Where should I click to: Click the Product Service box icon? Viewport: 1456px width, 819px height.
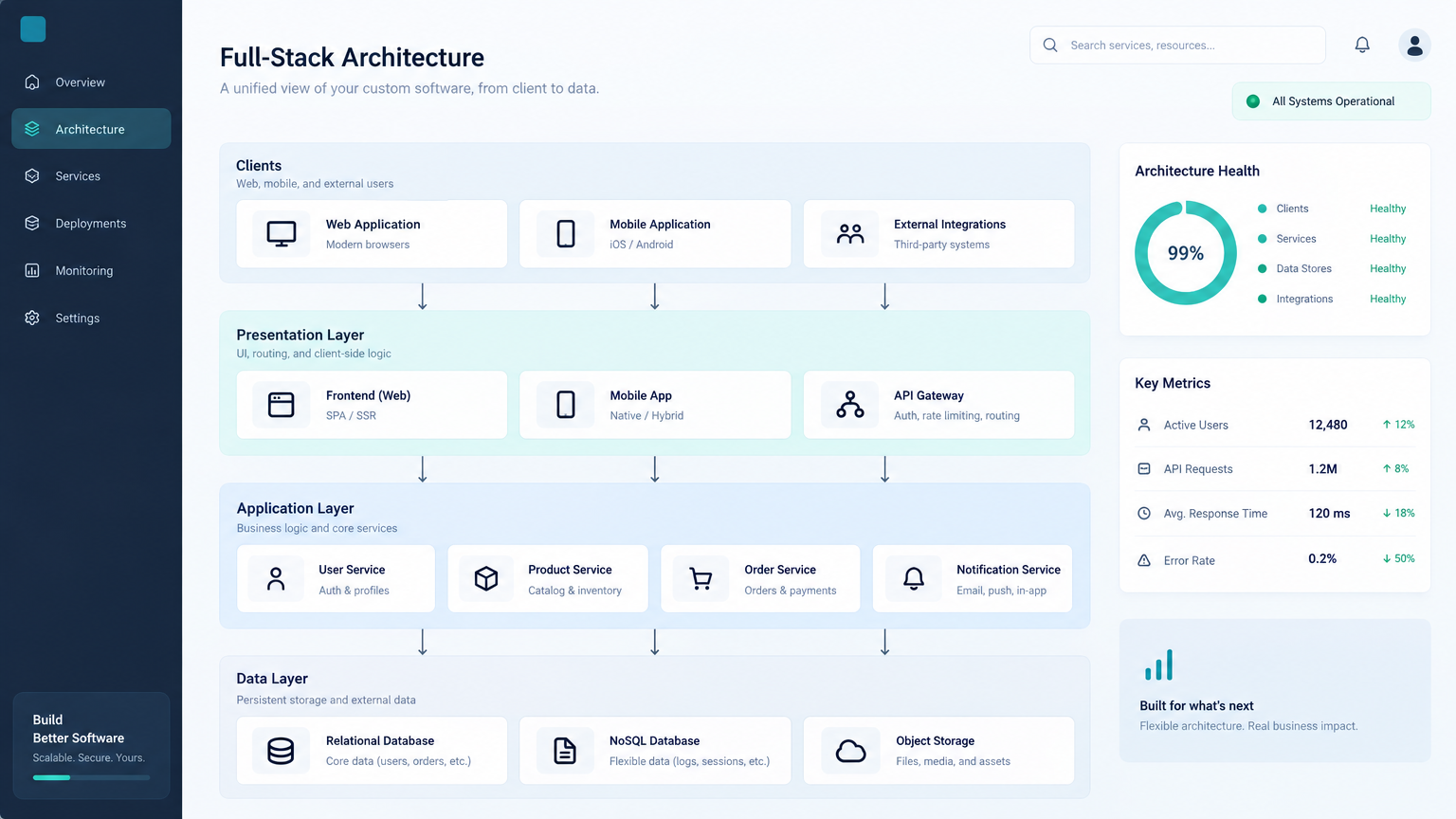[x=486, y=579]
